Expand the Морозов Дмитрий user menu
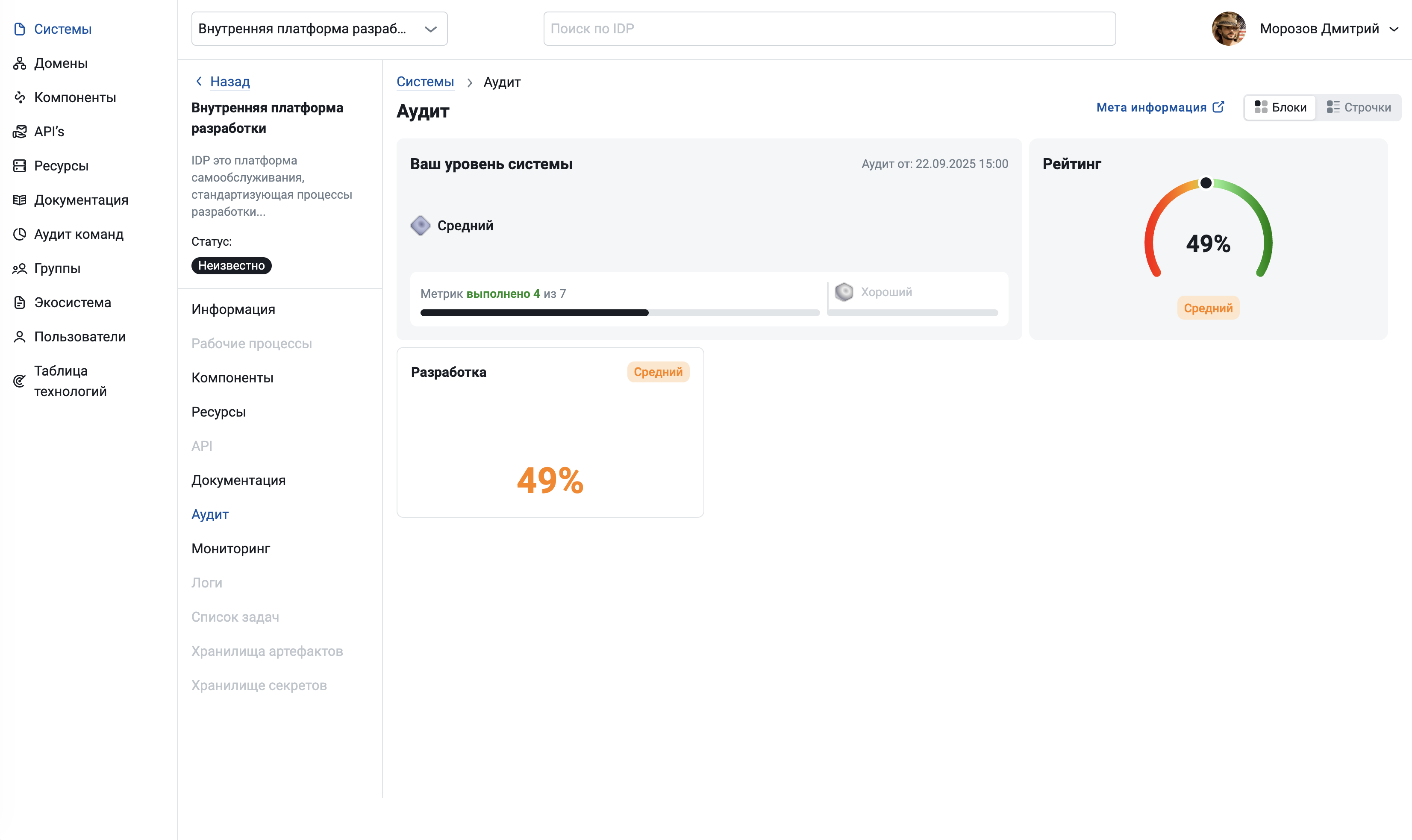Screen dimensions: 1412x840 [1394, 29]
